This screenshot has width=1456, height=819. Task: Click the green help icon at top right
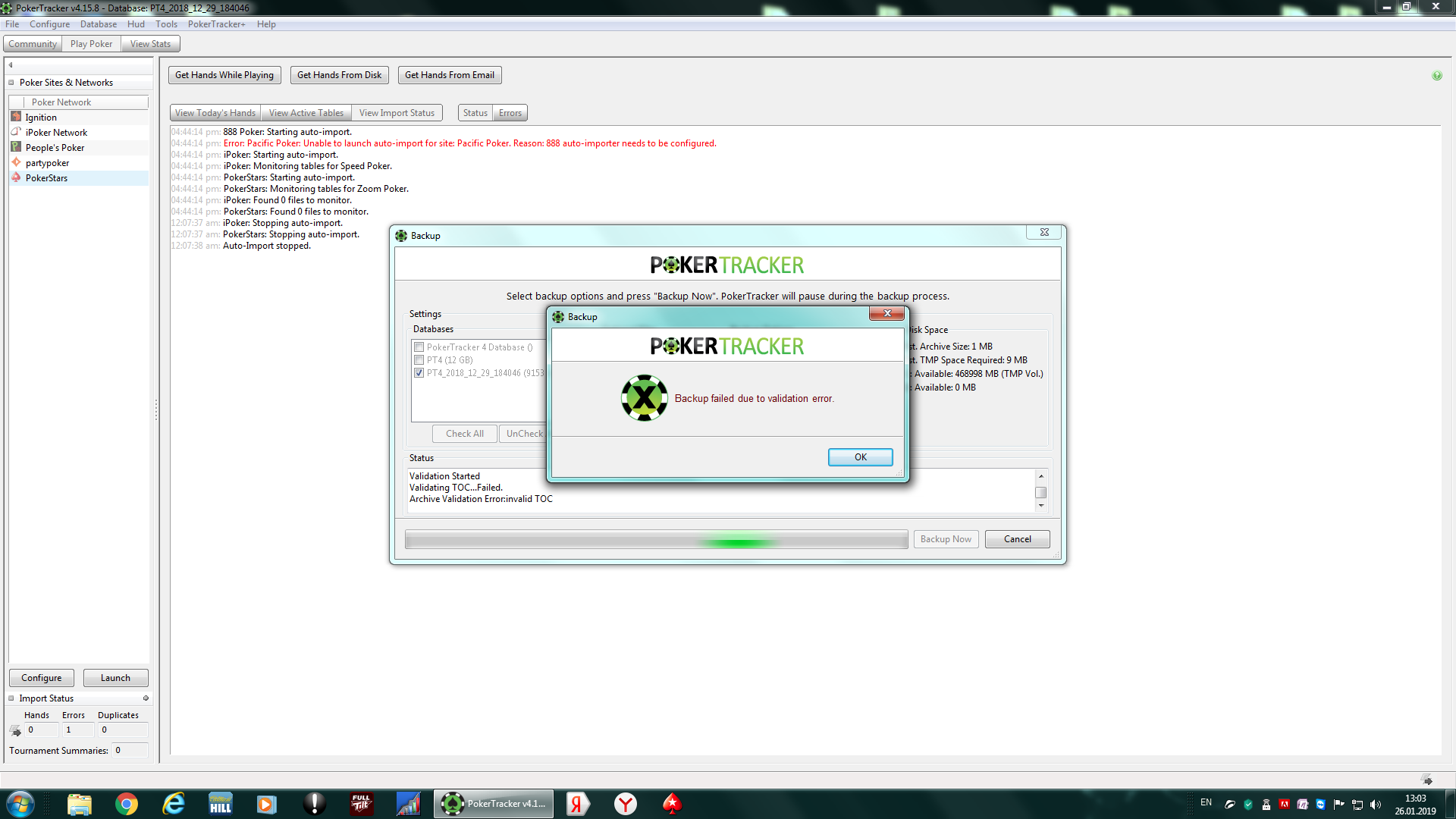[x=1437, y=75]
